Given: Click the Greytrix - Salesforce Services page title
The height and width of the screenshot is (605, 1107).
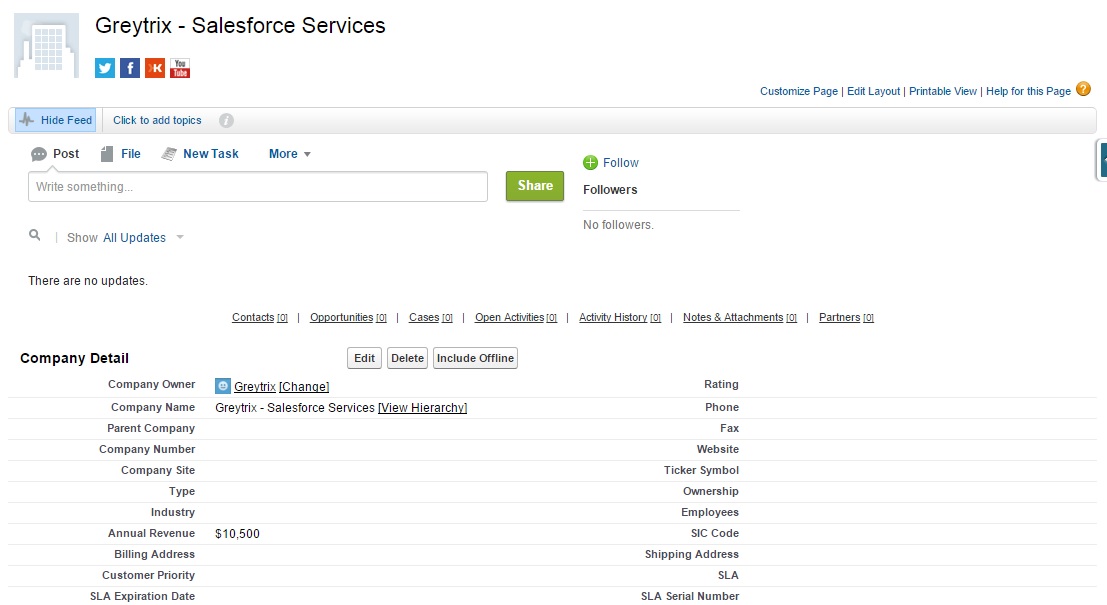Looking at the screenshot, I should click(x=240, y=25).
